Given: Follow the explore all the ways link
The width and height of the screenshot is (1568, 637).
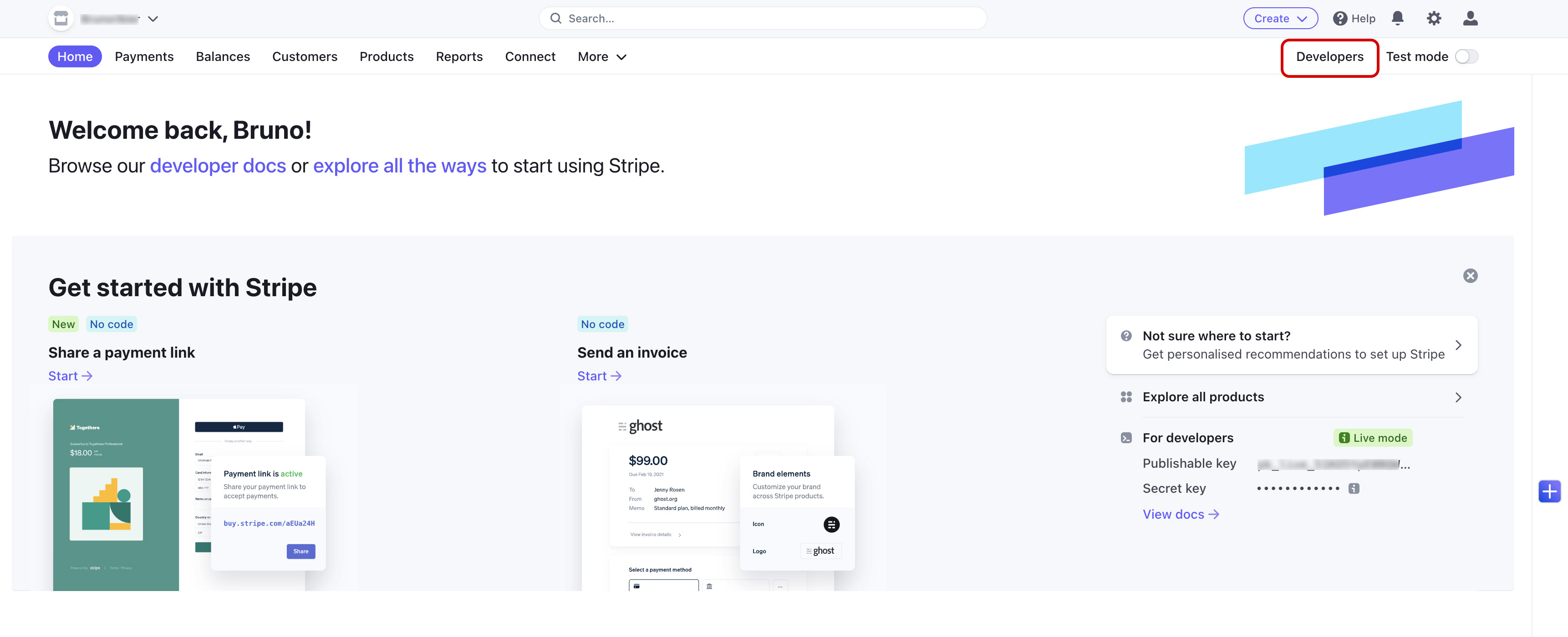Looking at the screenshot, I should 399,166.
